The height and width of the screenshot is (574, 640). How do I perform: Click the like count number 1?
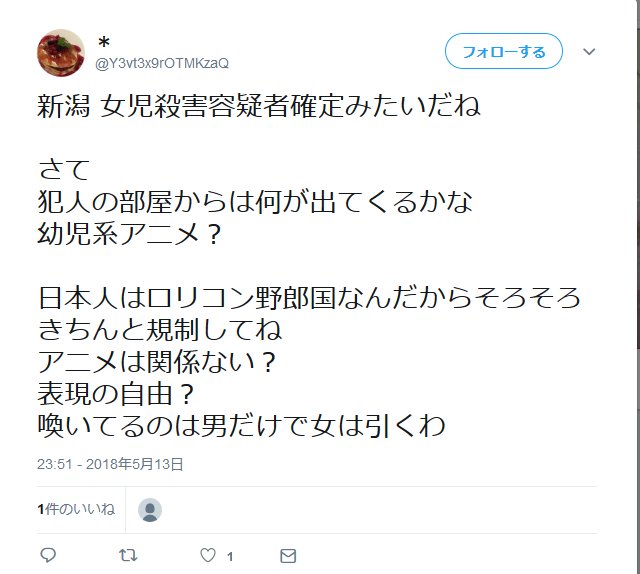pyautogui.click(x=230, y=556)
